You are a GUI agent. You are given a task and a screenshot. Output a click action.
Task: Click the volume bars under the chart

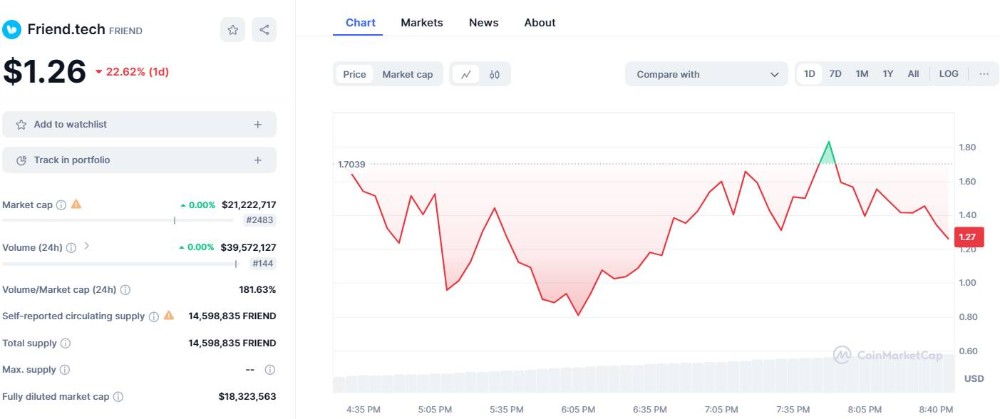[x=643, y=374]
